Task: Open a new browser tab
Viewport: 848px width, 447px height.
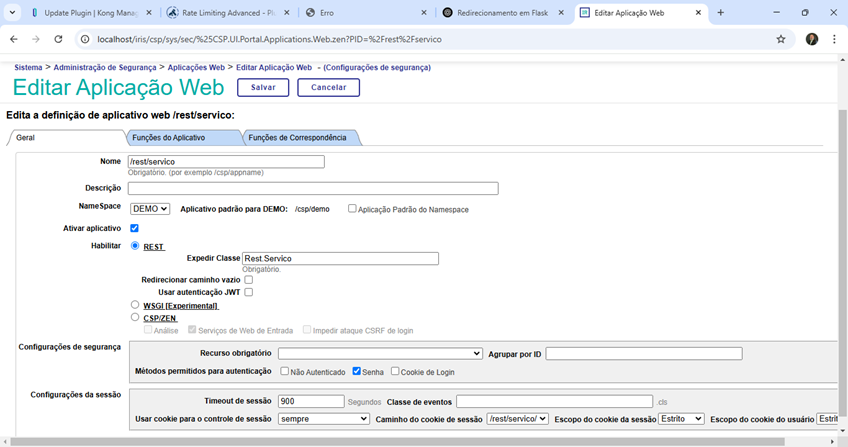Action: tap(721, 12)
